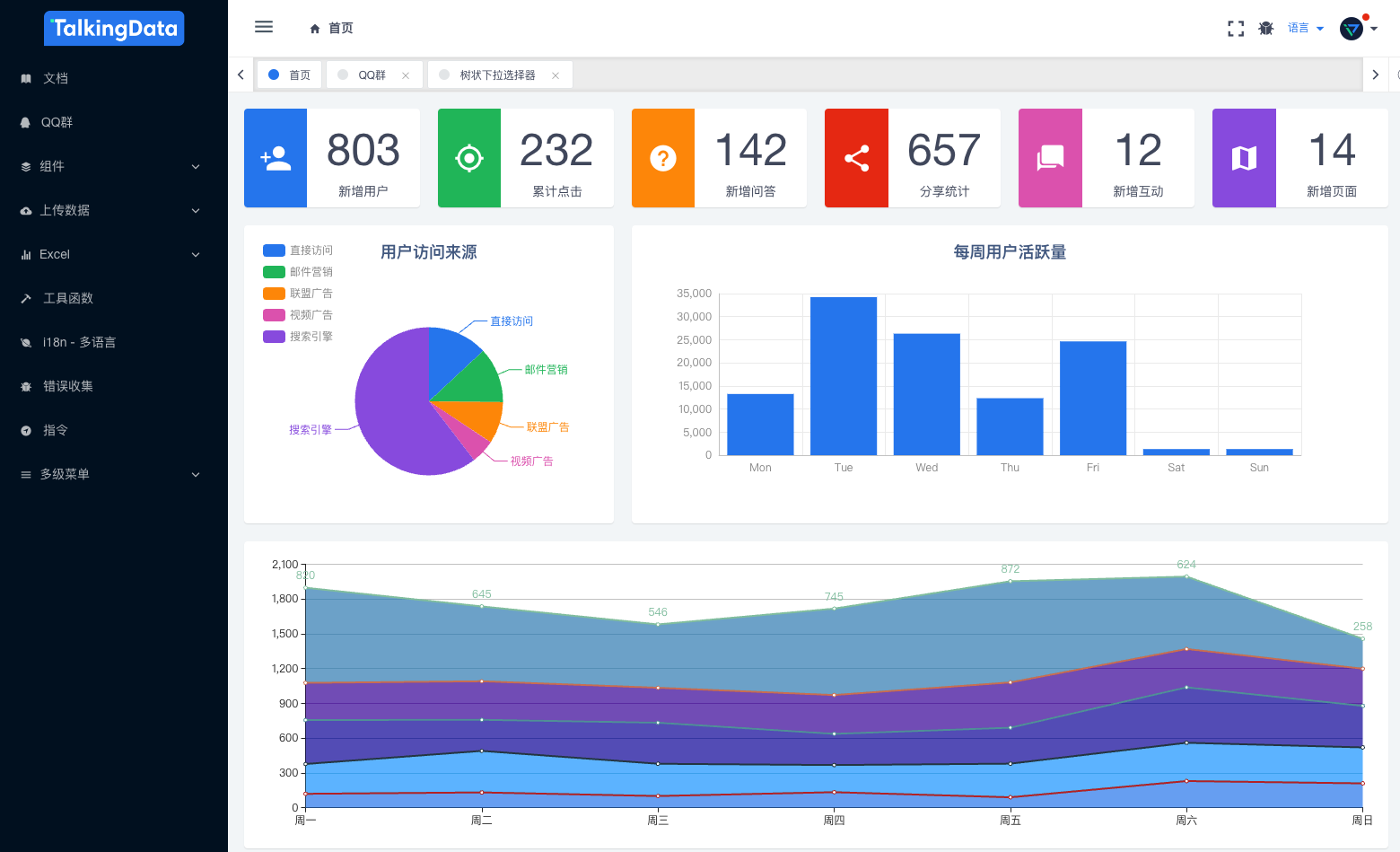Click the 657 分享统计 count
The width and height of the screenshot is (1400, 852).
point(944,150)
